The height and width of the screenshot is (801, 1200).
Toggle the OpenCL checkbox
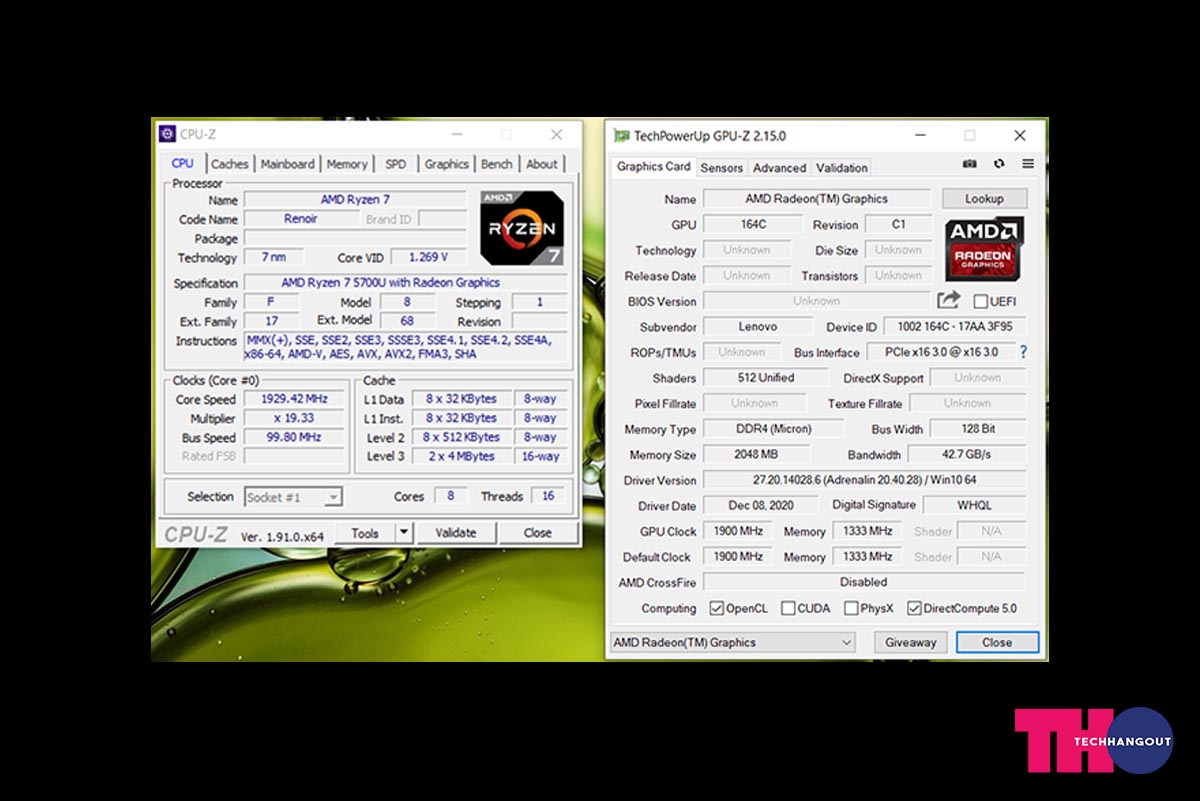pyautogui.click(x=716, y=608)
